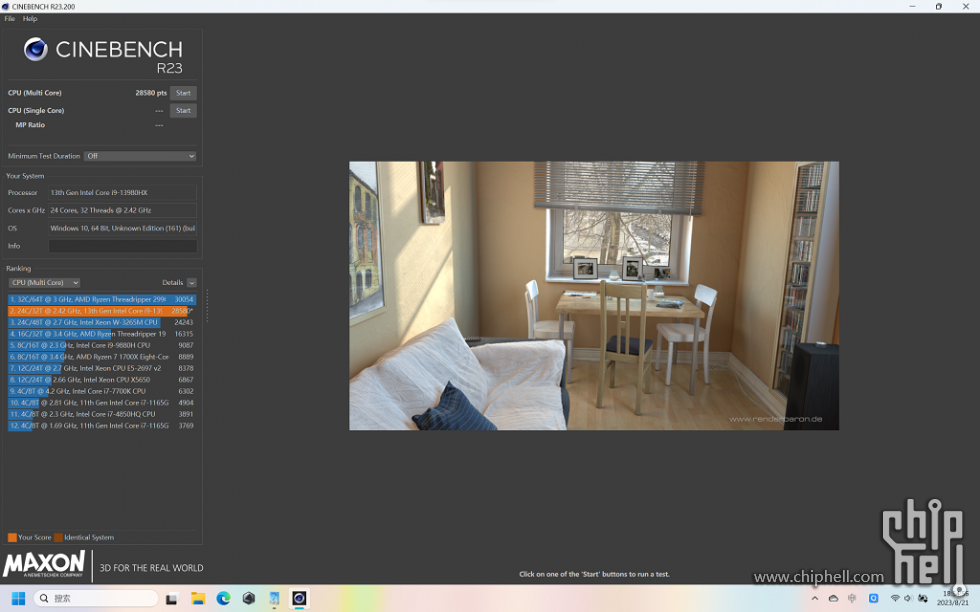Viewport: 980px width, 612px height.
Task: Click the input method tray icon
Action: tap(852, 599)
